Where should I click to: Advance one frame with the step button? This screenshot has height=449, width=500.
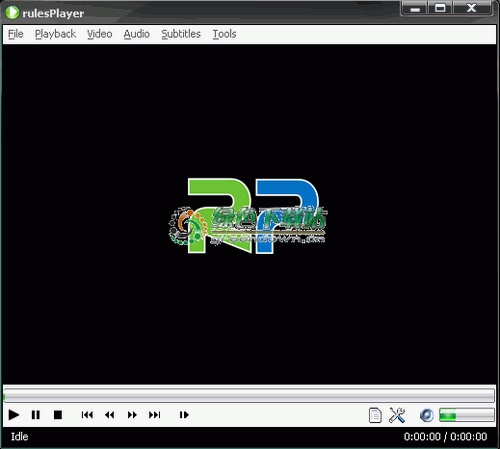tap(184, 415)
